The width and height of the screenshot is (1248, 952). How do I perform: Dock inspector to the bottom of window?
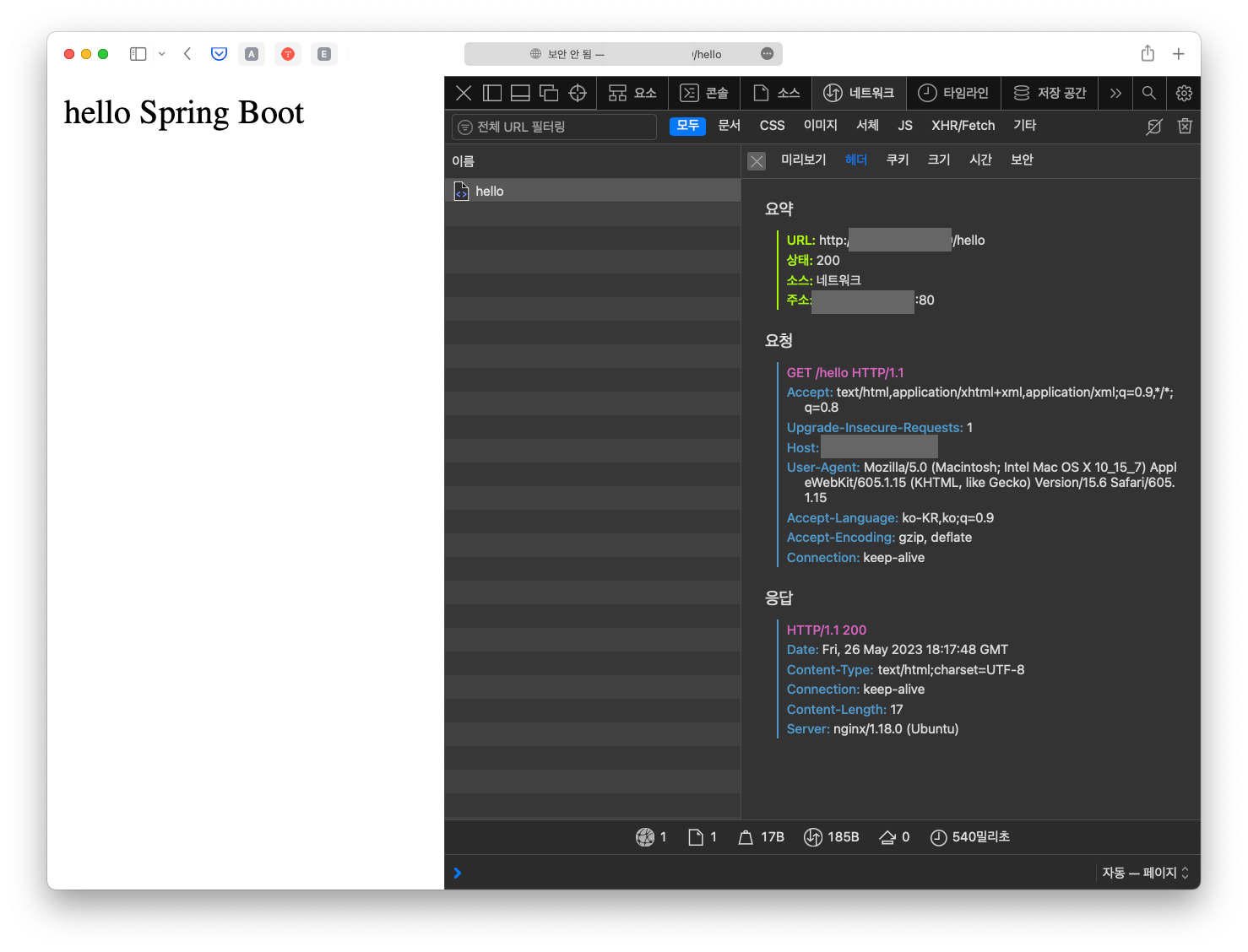(520, 93)
